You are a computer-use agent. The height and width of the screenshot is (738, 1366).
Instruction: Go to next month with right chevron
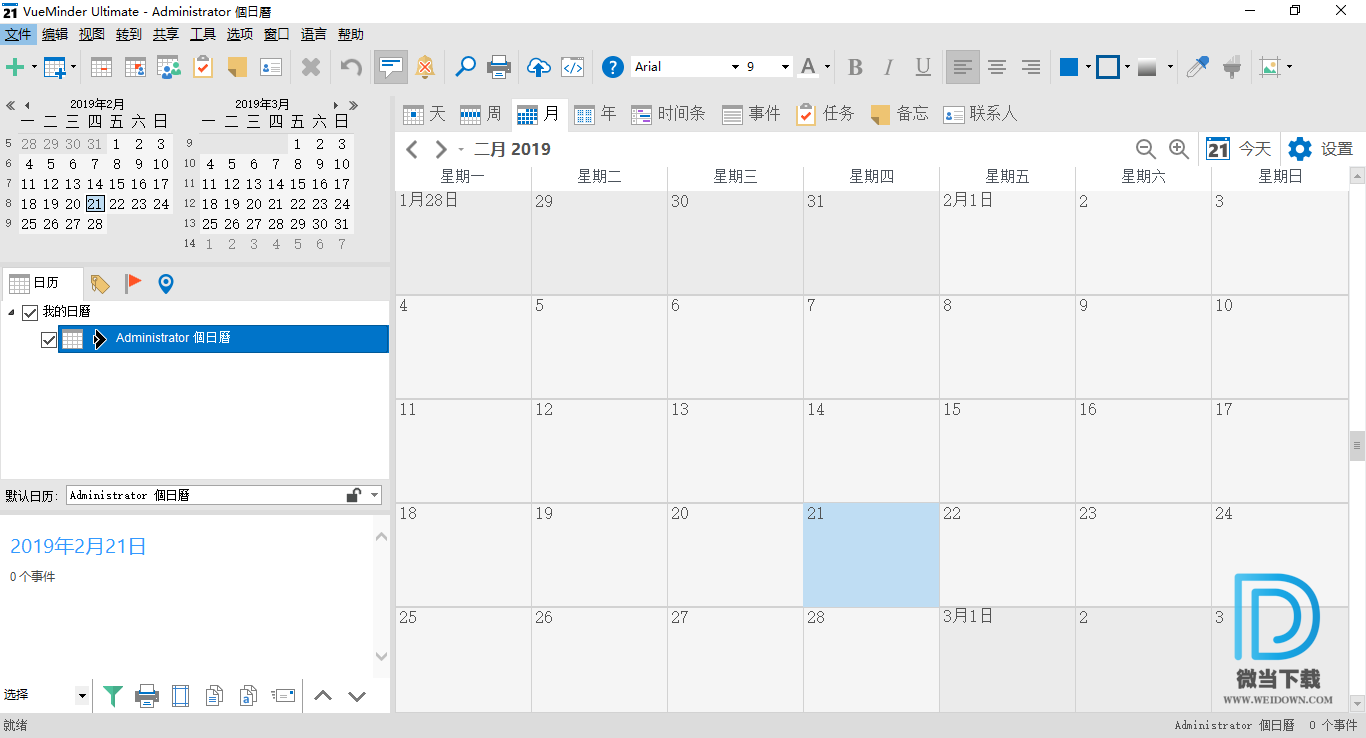pos(441,150)
